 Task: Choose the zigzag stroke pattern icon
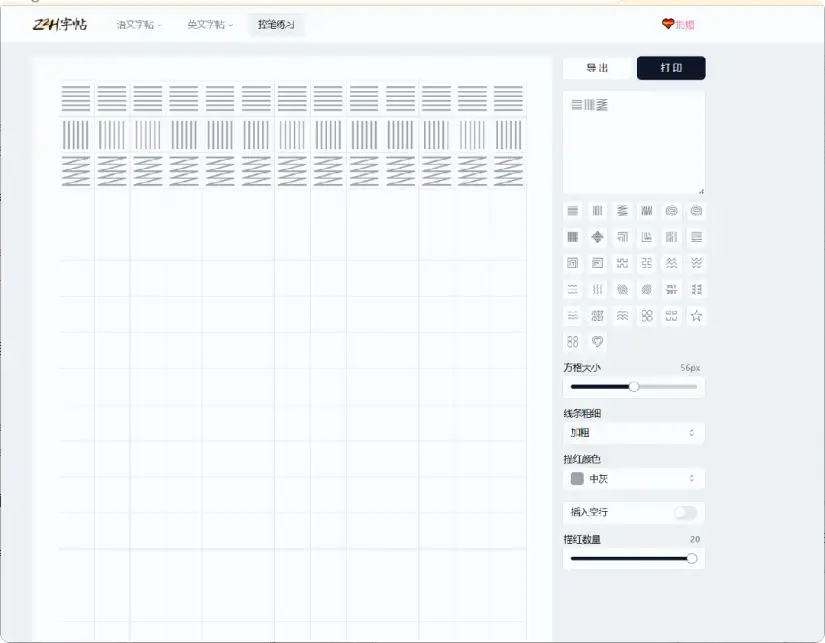pos(623,210)
